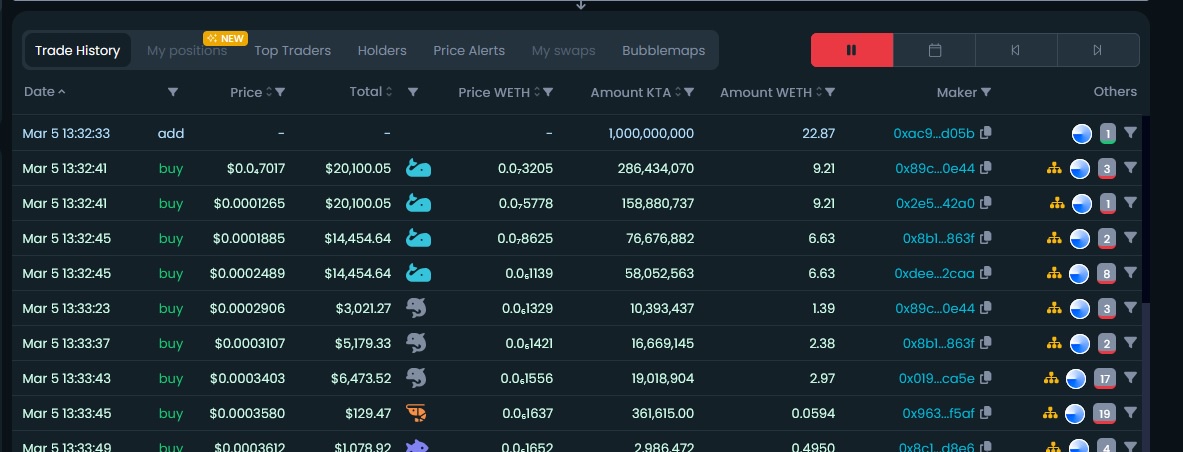Open the My swaps tab

click(564, 51)
